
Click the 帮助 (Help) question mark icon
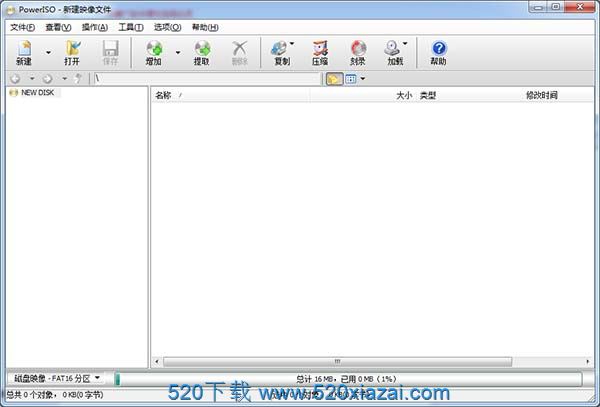pyautogui.click(x=439, y=52)
